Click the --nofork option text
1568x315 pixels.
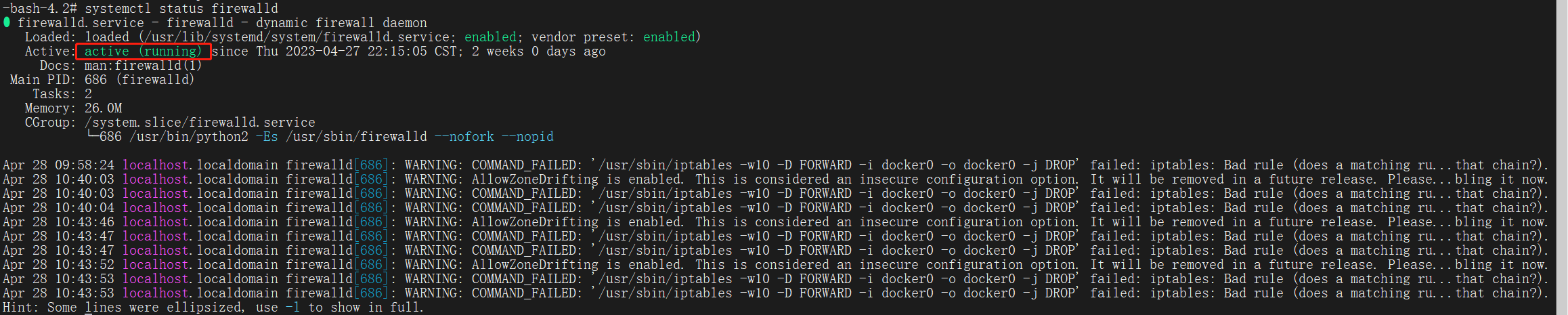click(464, 137)
